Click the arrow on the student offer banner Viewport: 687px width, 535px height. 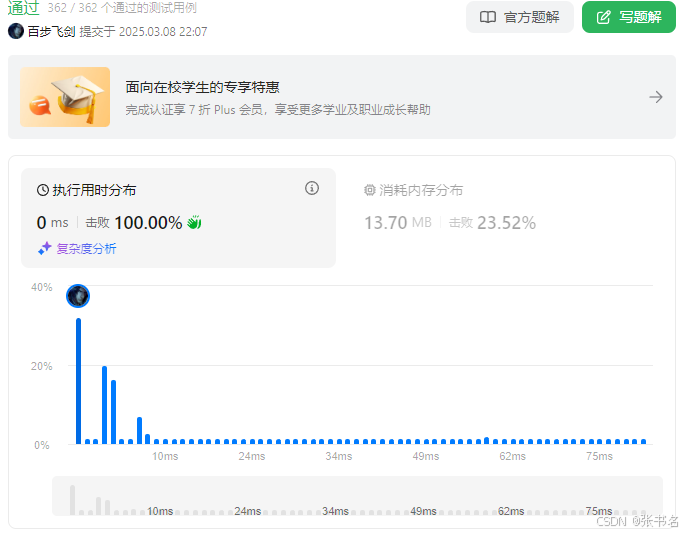point(656,97)
